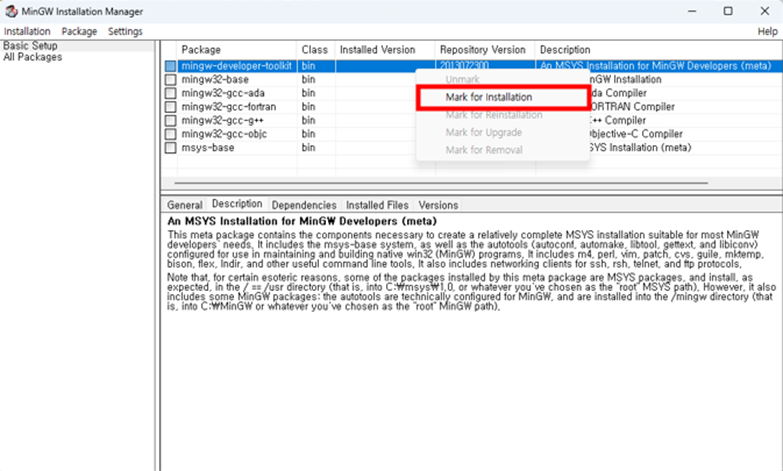This screenshot has width=783, height=471.
Task: Select the msys-base package name
Action: coord(208,148)
